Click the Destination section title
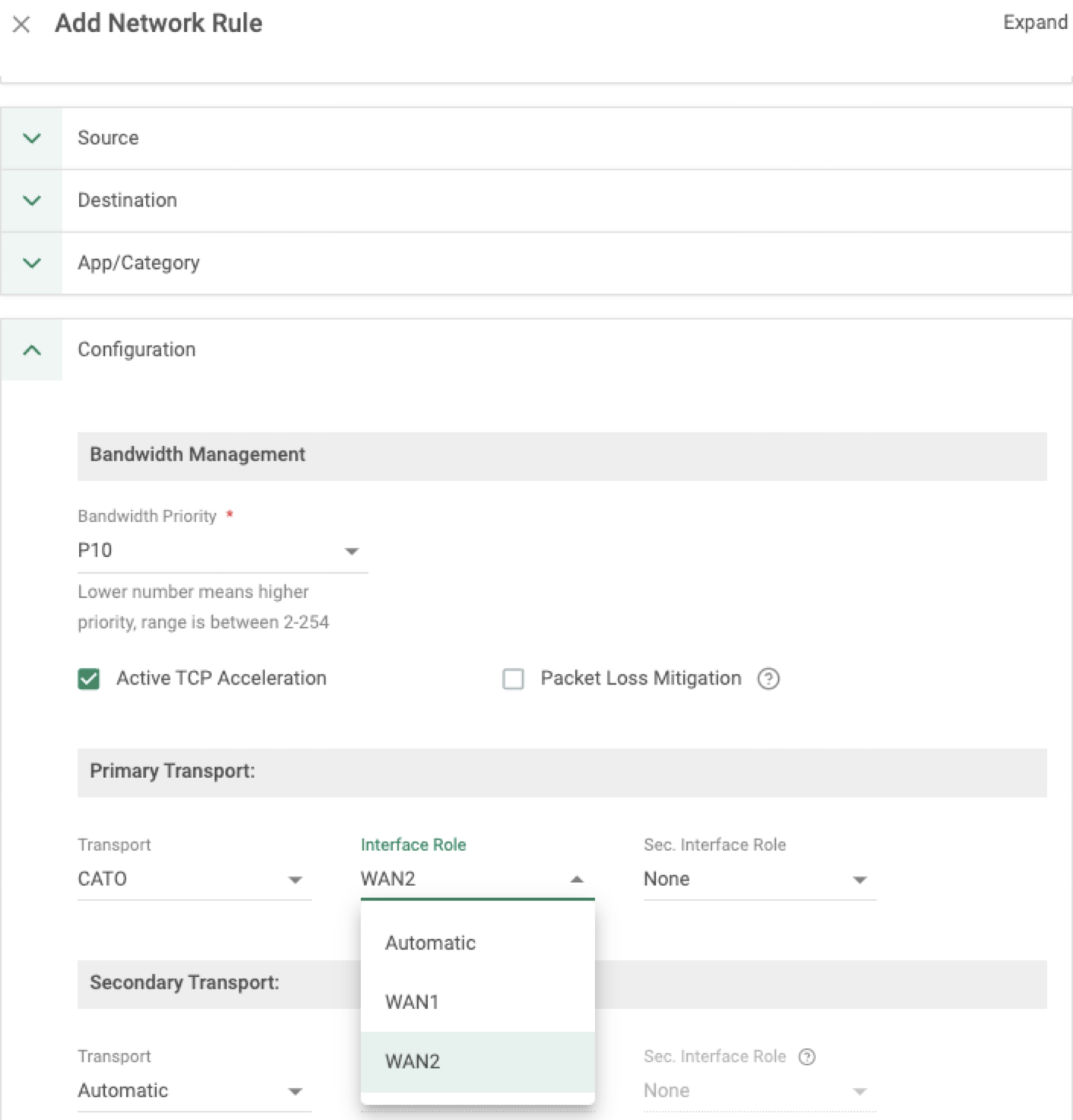Image resolution: width=1073 pixels, height=1120 pixels. [127, 201]
